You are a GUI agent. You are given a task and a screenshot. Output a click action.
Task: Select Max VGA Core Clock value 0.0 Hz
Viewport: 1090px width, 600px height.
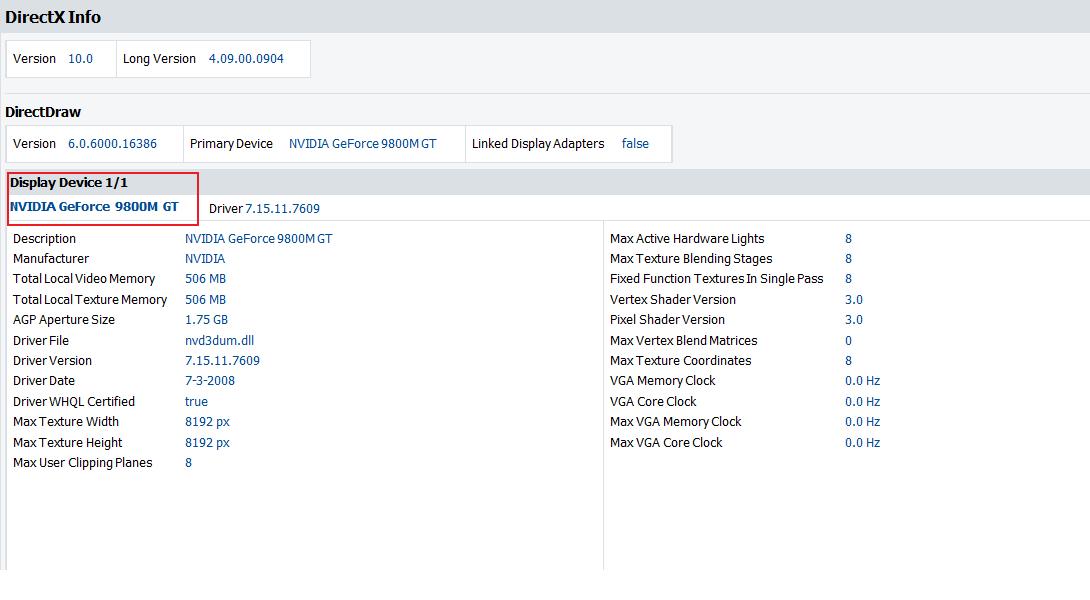pyautogui.click(x=862, y=443)
